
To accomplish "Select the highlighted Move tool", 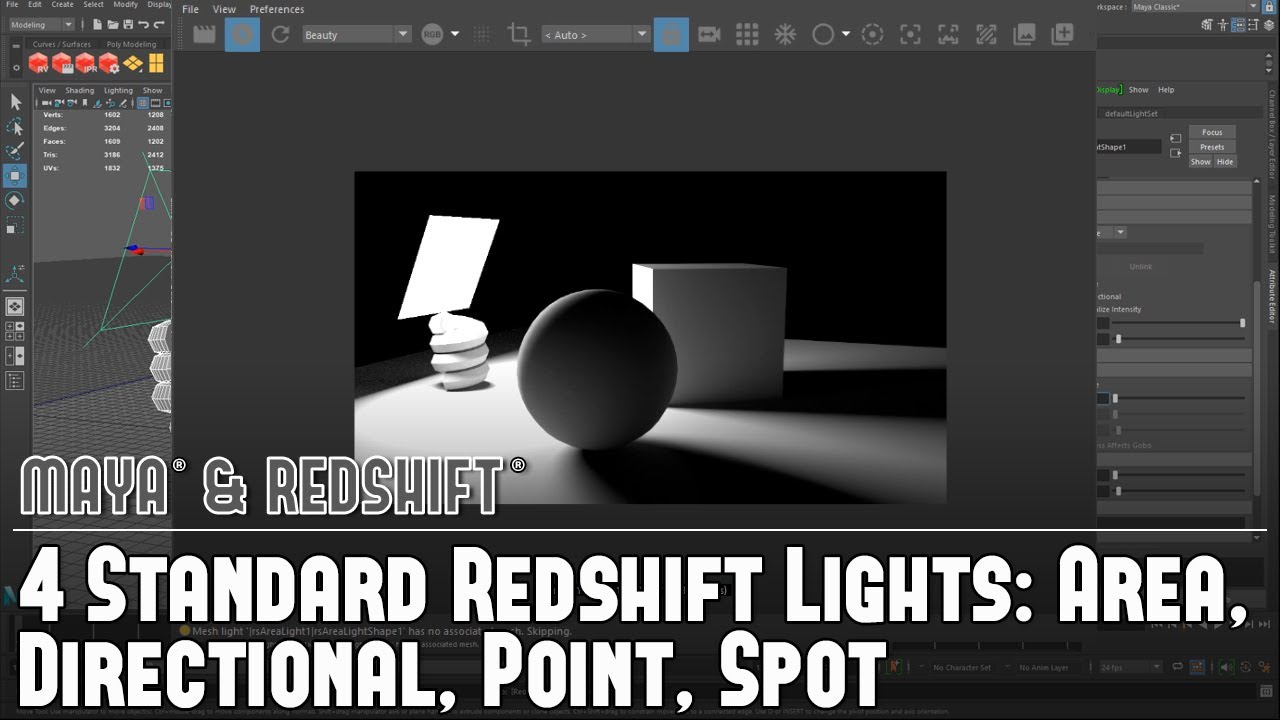I will 15,177.
